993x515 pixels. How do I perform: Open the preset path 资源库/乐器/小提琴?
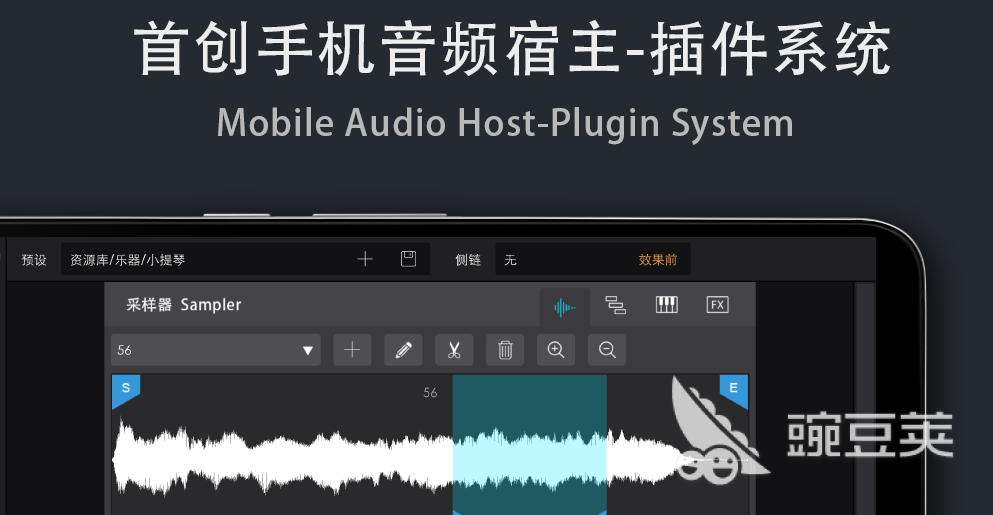[200, 260]
